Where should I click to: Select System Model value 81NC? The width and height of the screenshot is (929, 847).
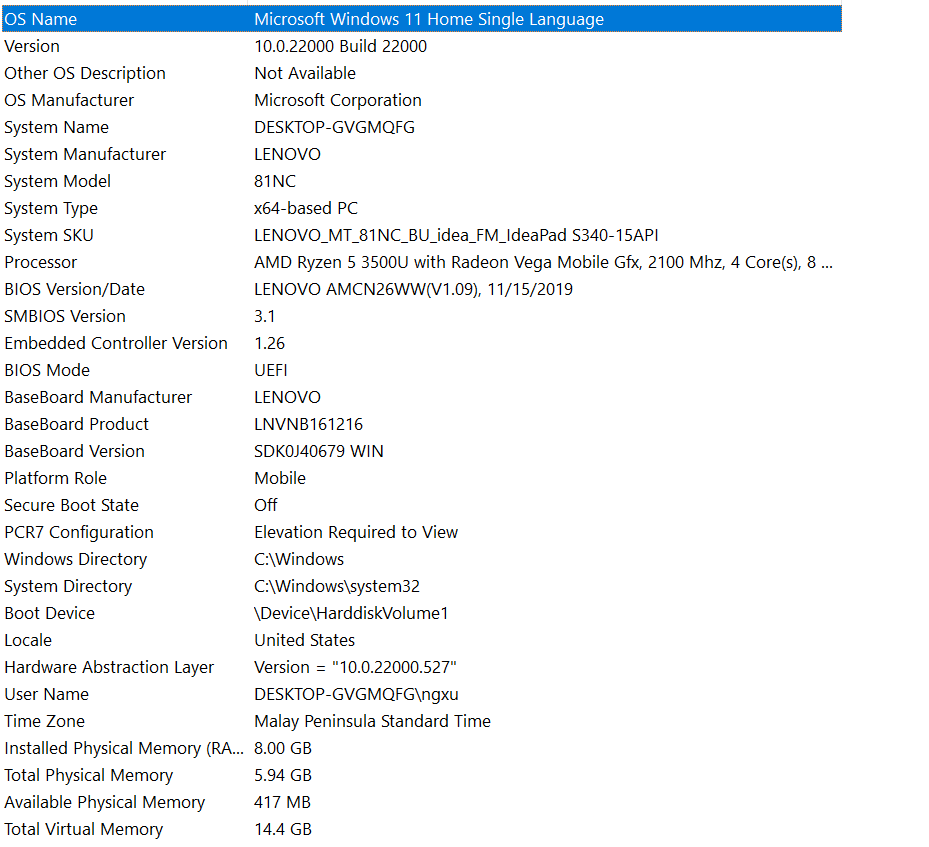pyautogui.click(x=275, y=181)
